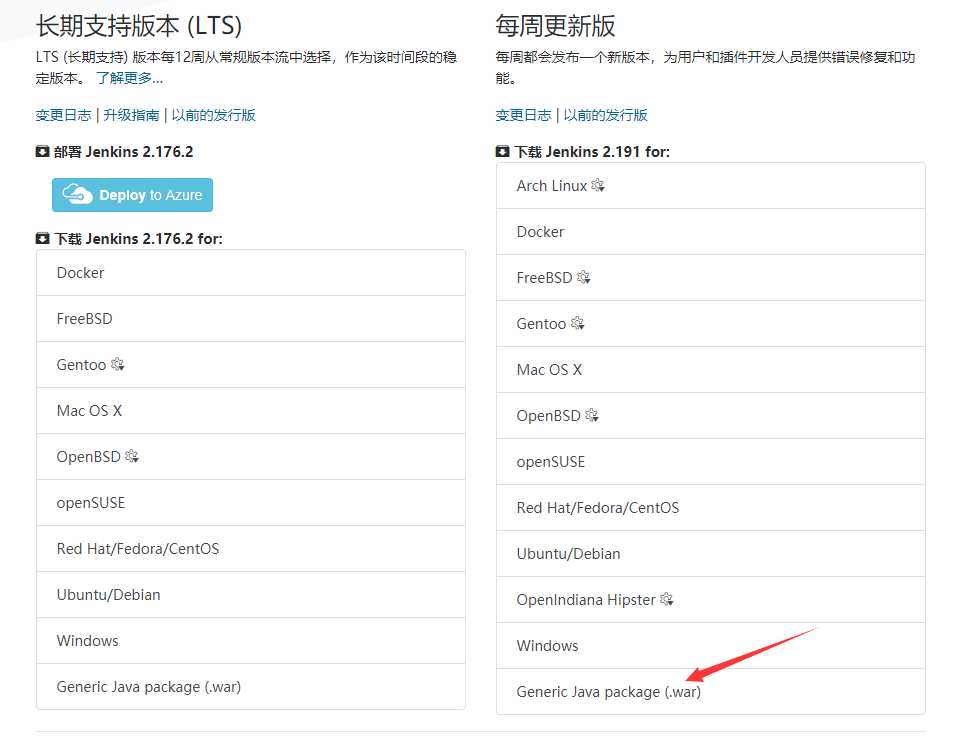
Task: Click the gear icon next to weekly Gentoo
Action: 578,323
